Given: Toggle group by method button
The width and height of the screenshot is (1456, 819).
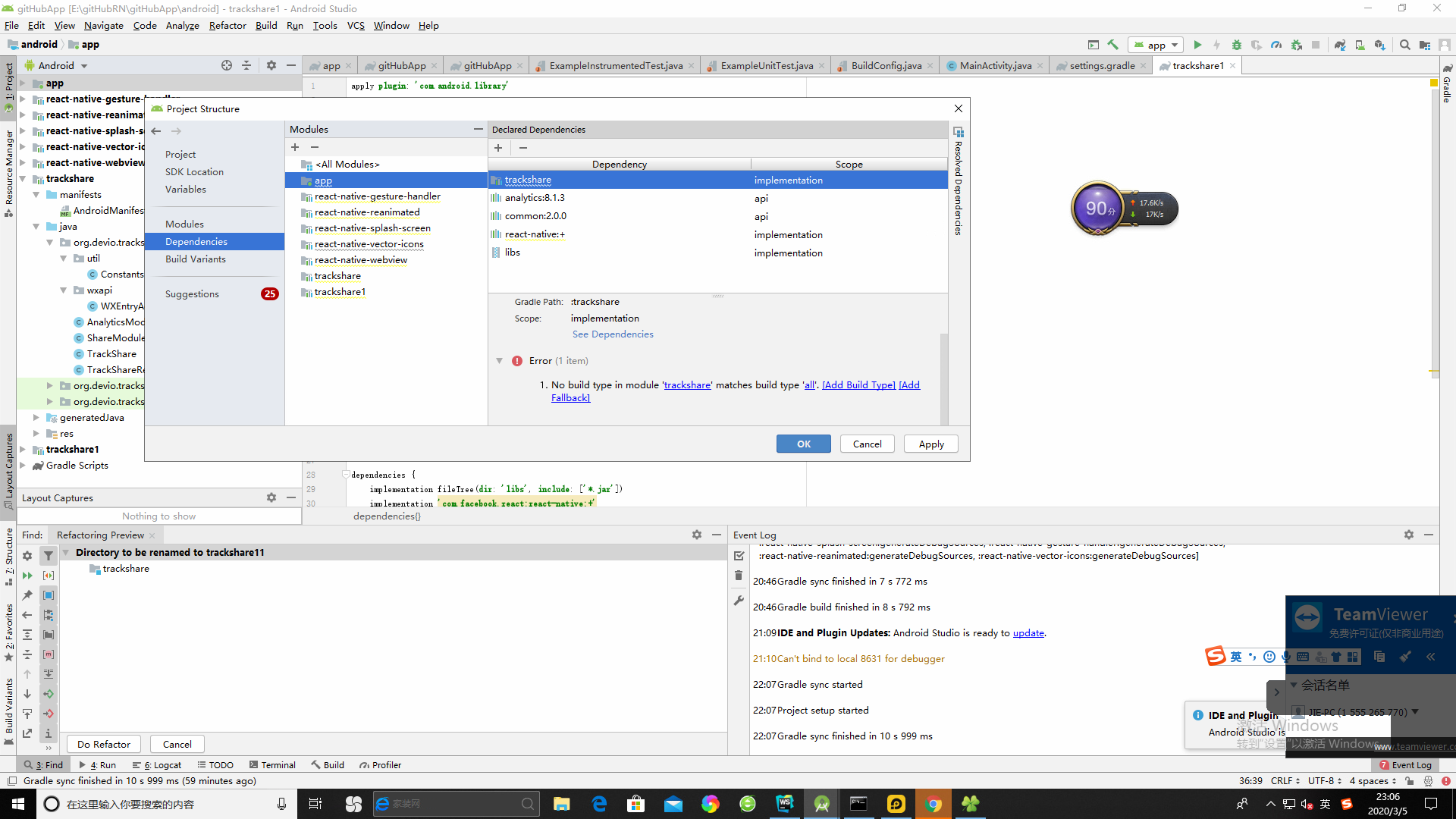Looking at the screenshot, I should point(48,654).
